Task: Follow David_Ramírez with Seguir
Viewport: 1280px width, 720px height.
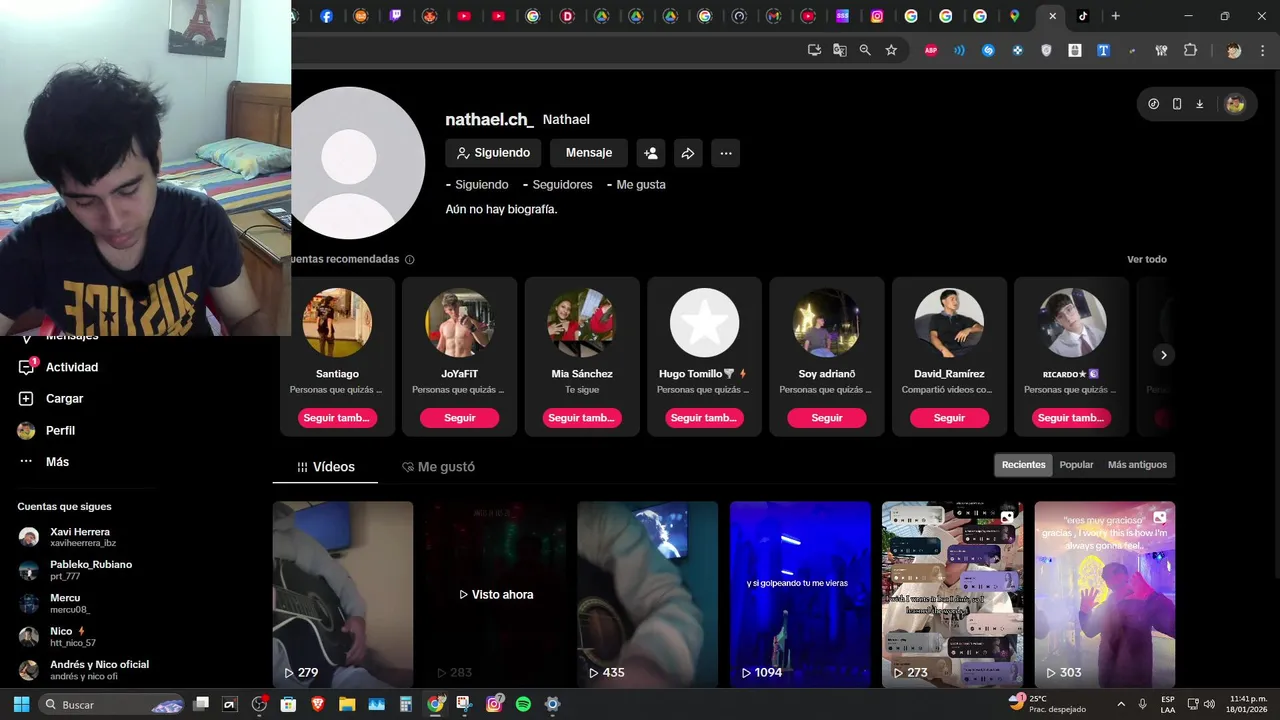Action: [949, 418]
